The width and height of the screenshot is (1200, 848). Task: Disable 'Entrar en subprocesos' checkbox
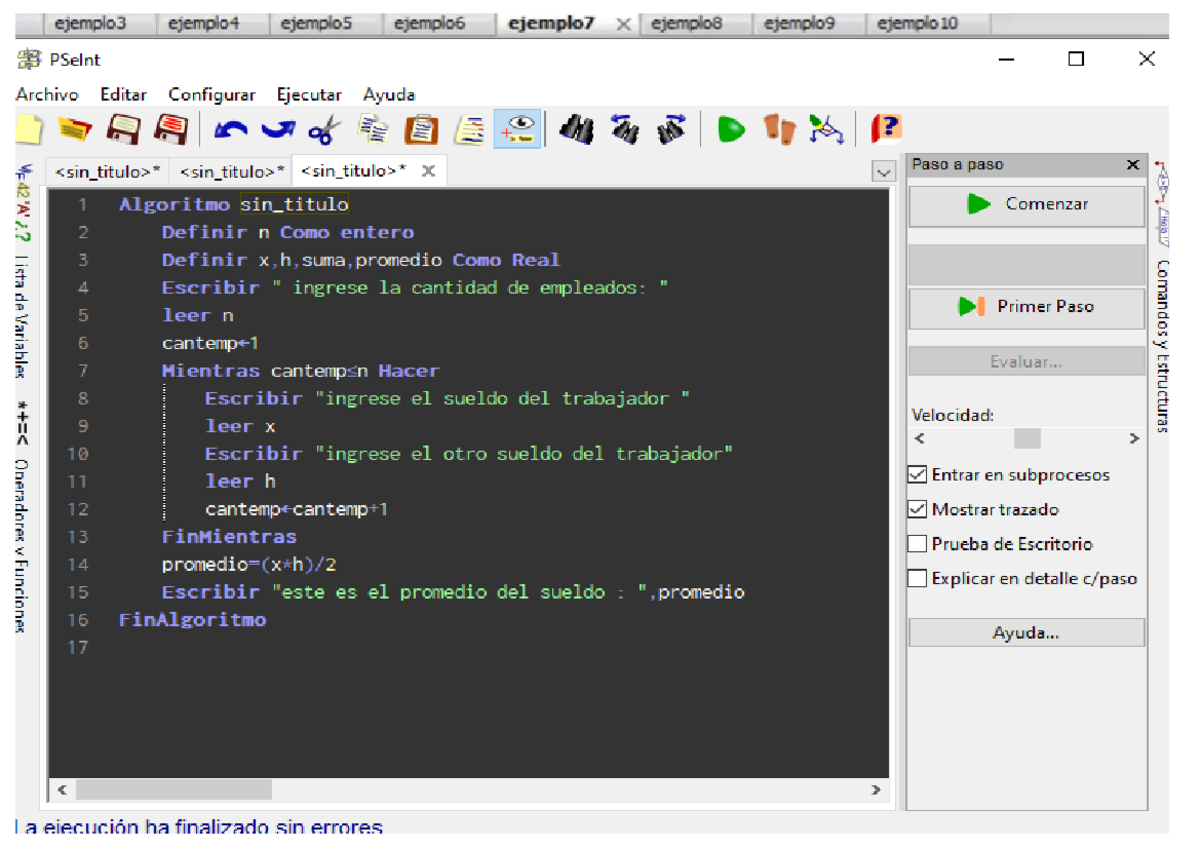[x=917, y=475]
